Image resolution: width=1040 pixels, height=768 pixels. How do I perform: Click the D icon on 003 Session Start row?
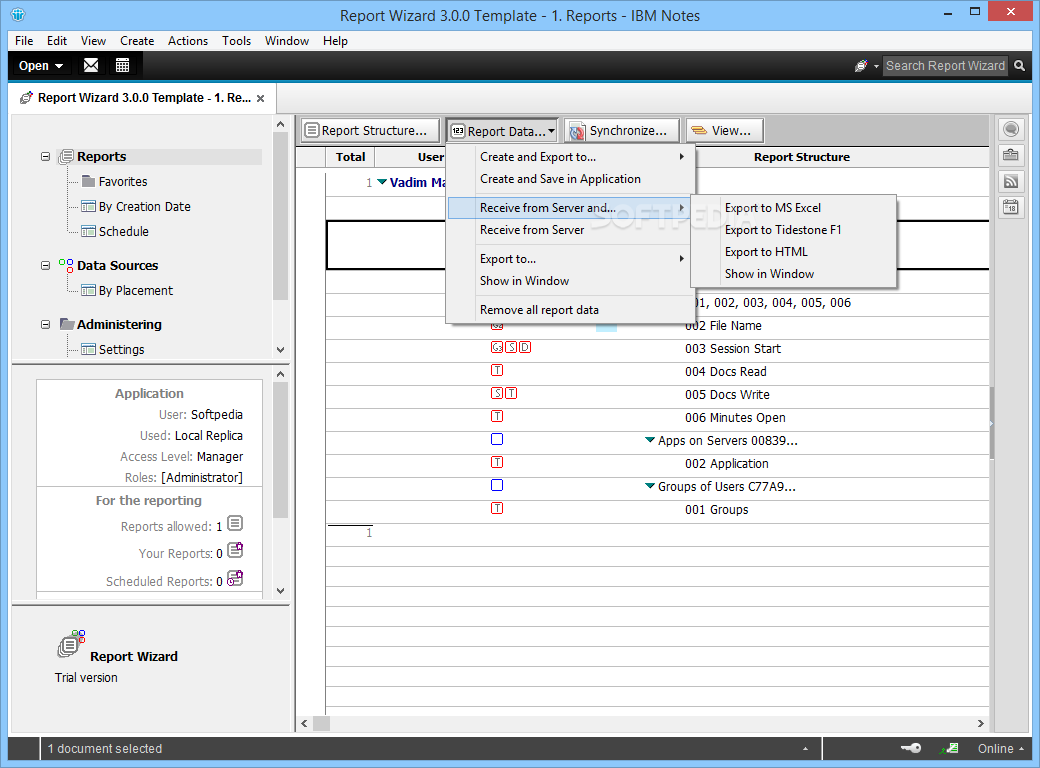[525, 347]
